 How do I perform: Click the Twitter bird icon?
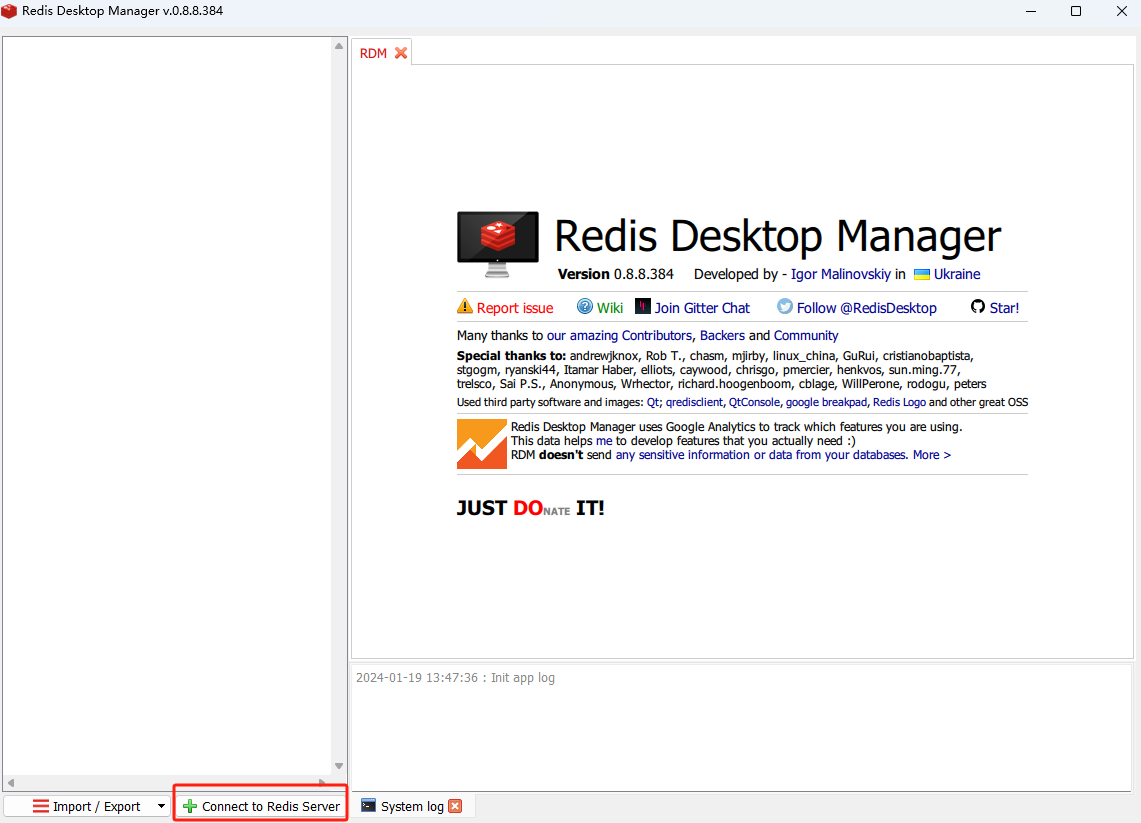pos(785,307)
